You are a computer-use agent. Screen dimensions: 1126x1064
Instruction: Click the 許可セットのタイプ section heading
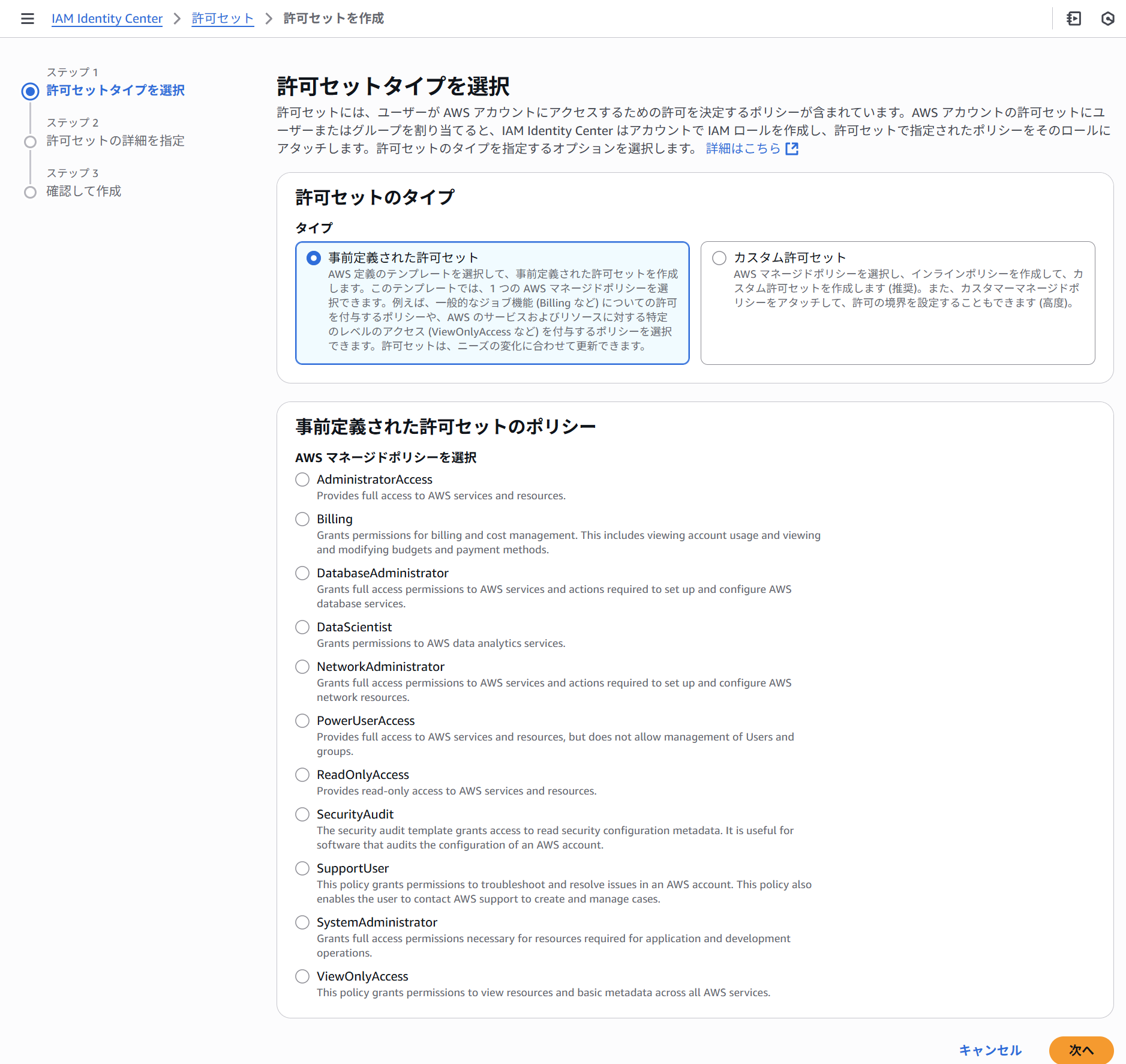tap(375, 197)
